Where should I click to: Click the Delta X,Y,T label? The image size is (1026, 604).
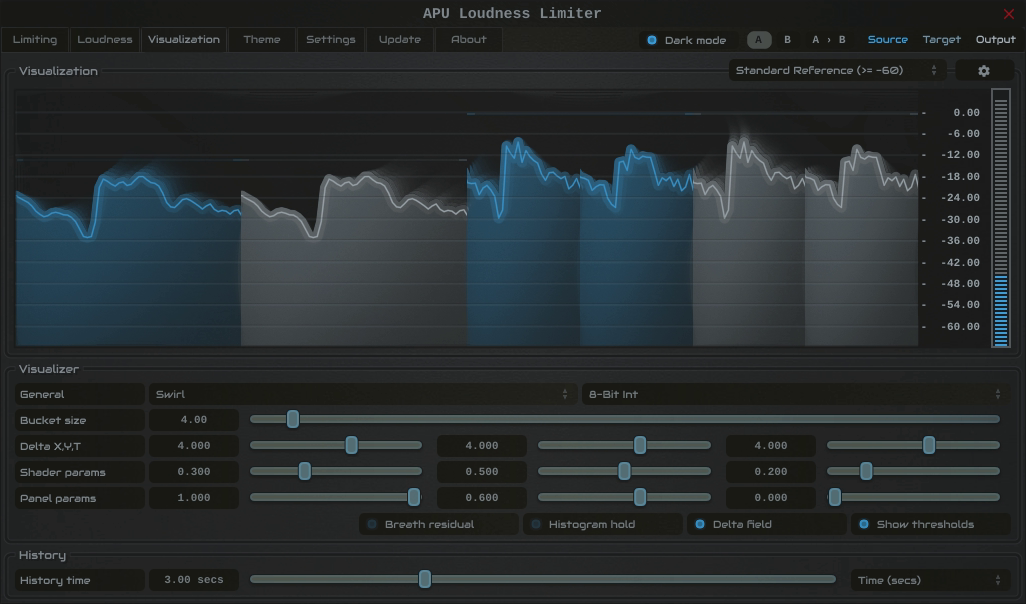[79, 446]
